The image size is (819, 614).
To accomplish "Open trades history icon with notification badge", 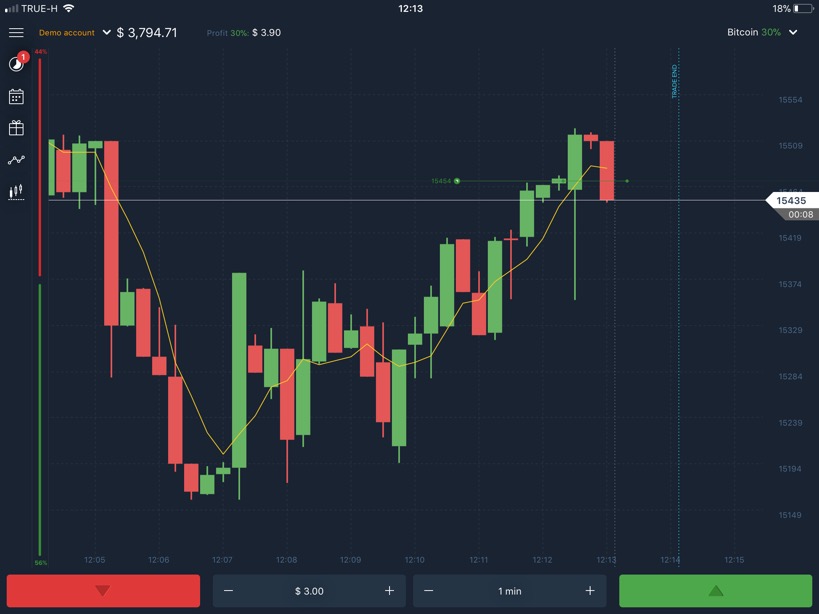I will (x=16, y=64).
